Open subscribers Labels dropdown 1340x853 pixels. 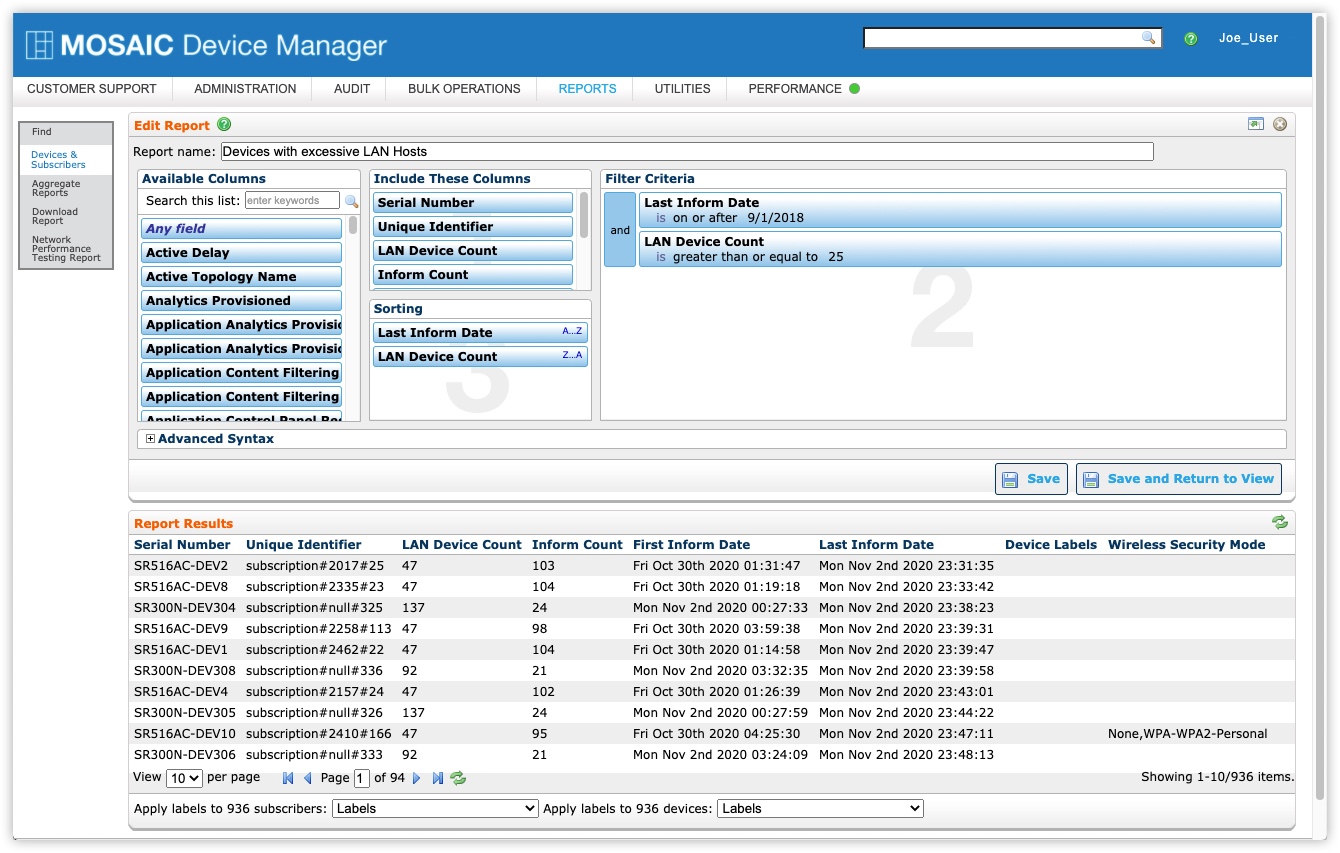pyautogui.click(x=435, y=808)
